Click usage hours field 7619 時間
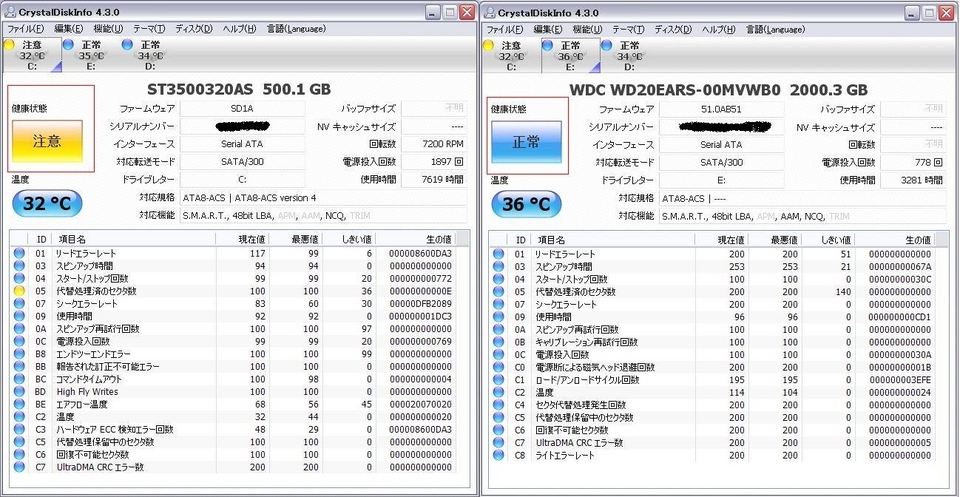This screenshot has width=960, height=497. [433, 180]
